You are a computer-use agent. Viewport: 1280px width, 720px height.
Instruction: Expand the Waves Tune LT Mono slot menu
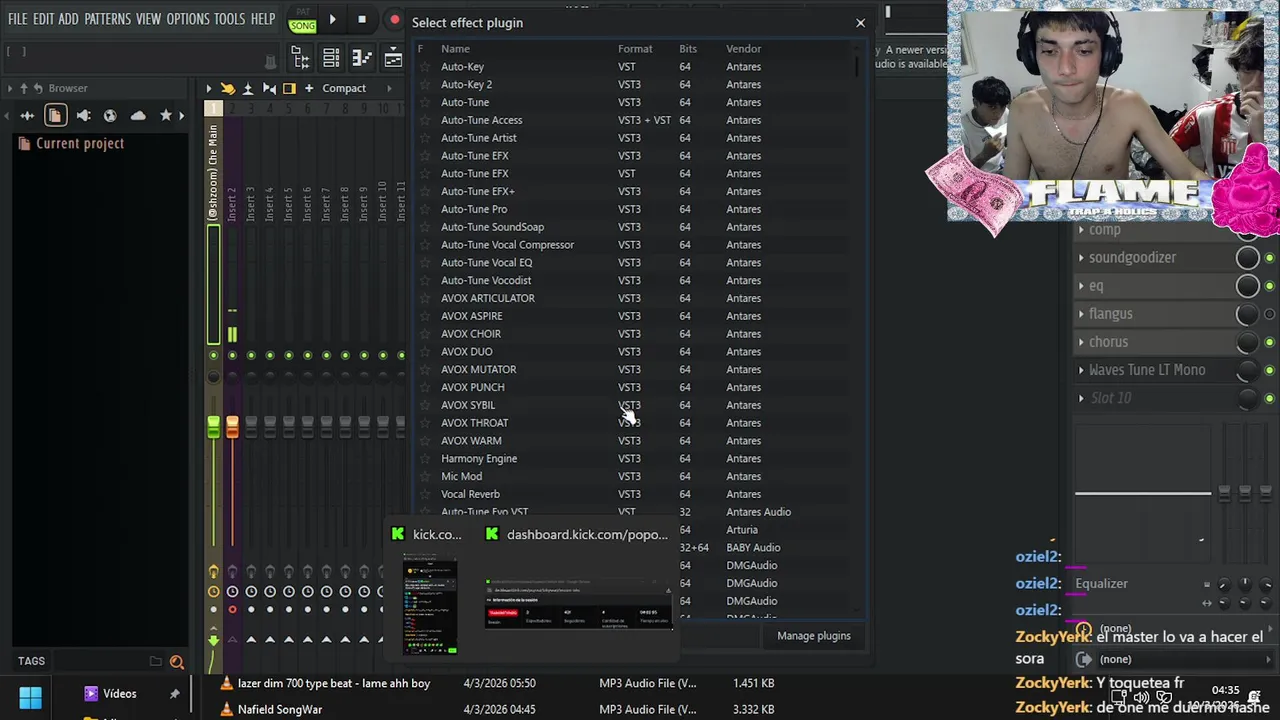(1081, 370)
